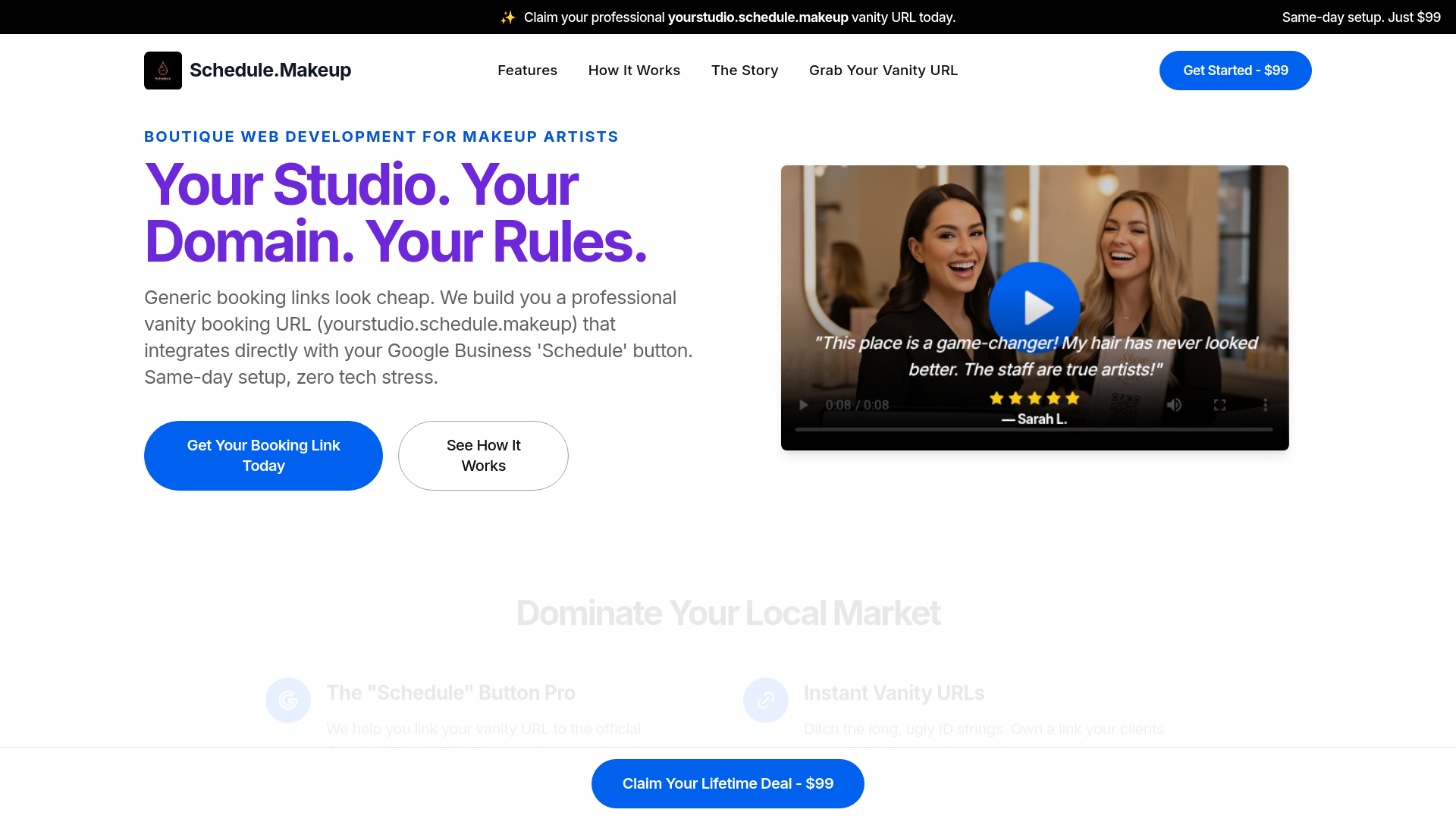Image resolution: width=1456 pixels, height=819 pixels.
Task: Go to How It Works section
Action: click(634, 71)
